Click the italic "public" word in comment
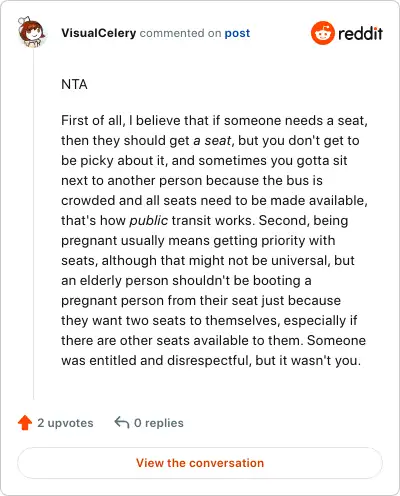 [148, 221]
